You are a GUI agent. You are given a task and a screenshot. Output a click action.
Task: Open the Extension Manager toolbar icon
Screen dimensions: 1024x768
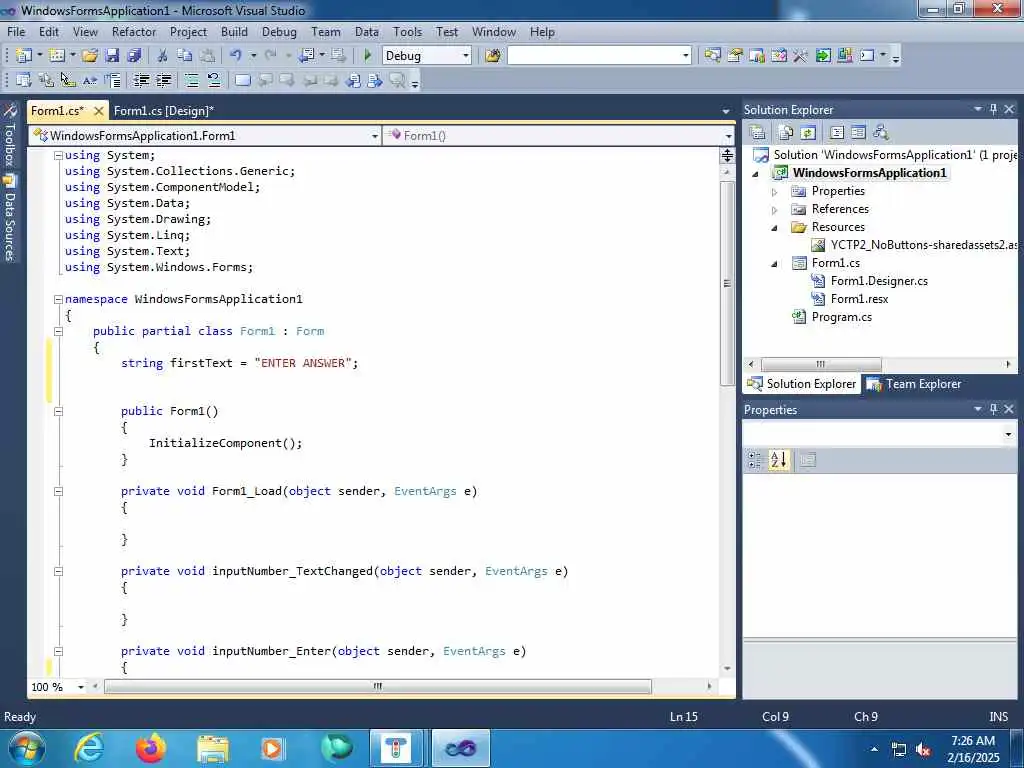coord(844,56)
